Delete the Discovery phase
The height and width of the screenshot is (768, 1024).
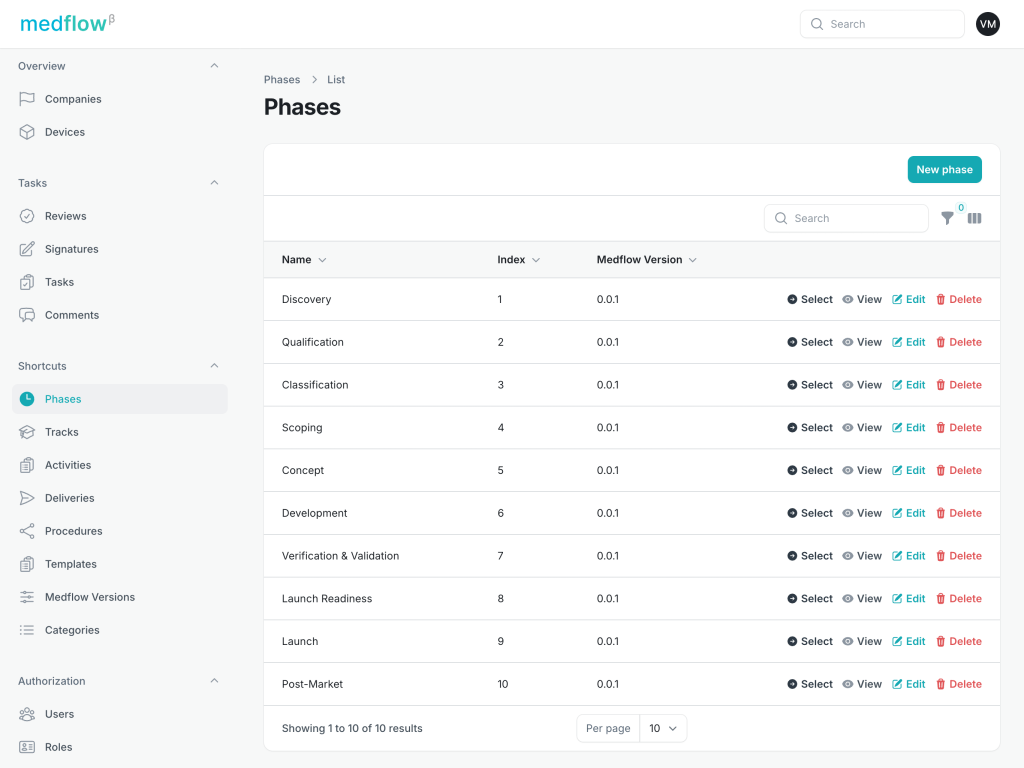[958, 299]
